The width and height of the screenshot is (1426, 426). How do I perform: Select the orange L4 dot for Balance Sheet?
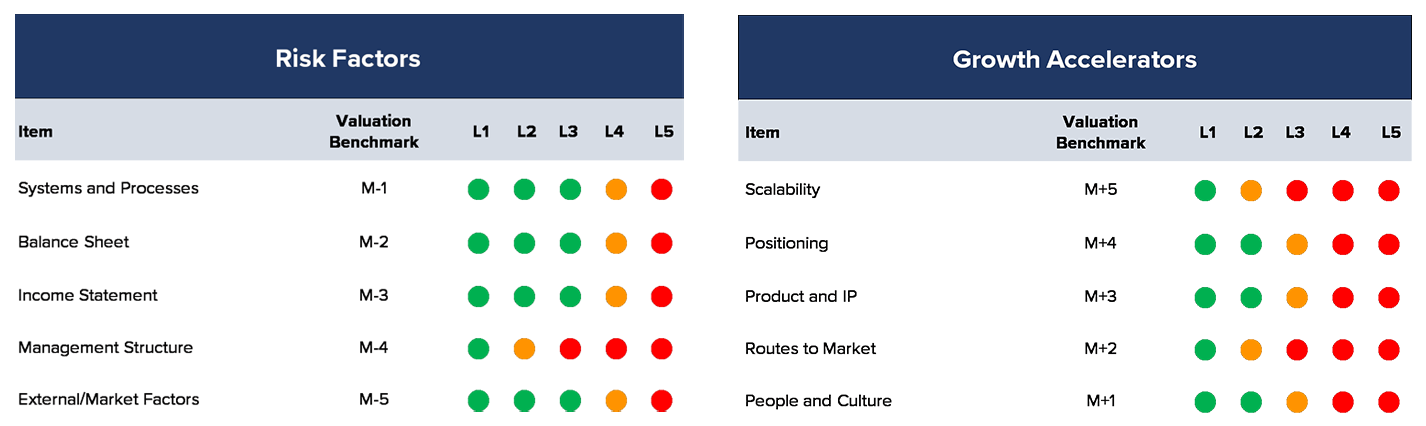point(616,243)
